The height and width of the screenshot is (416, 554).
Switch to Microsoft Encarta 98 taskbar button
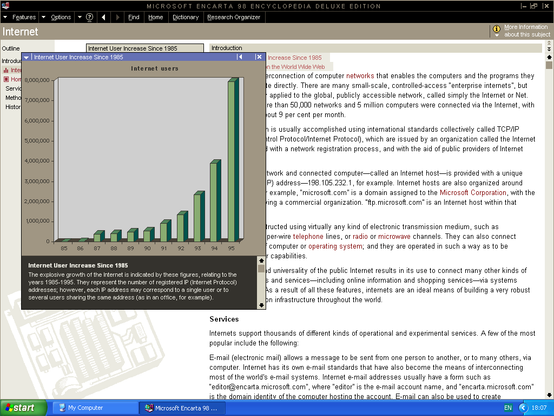point(182,408)
